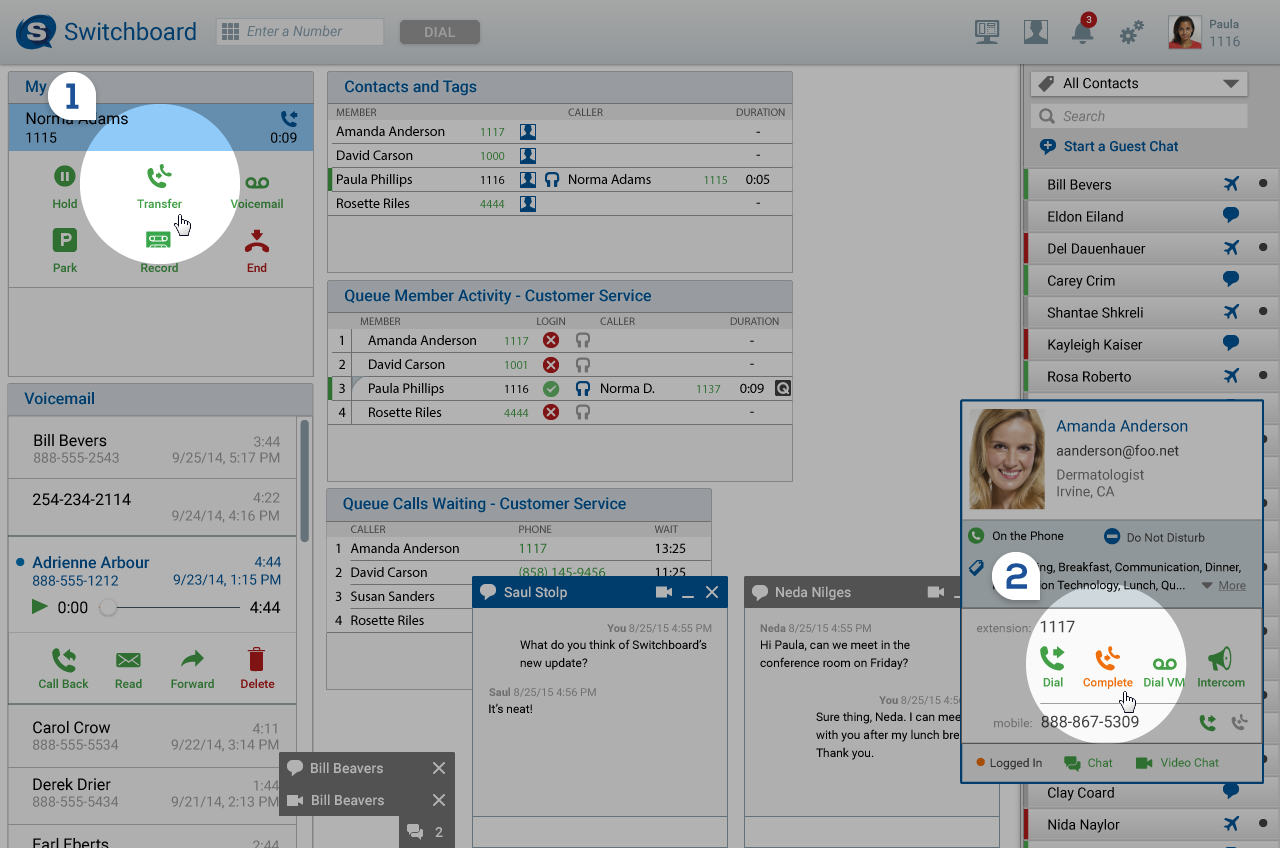Open contact card icon for Amanda Anderson row

pyautogui.click(x=528, y=131)
